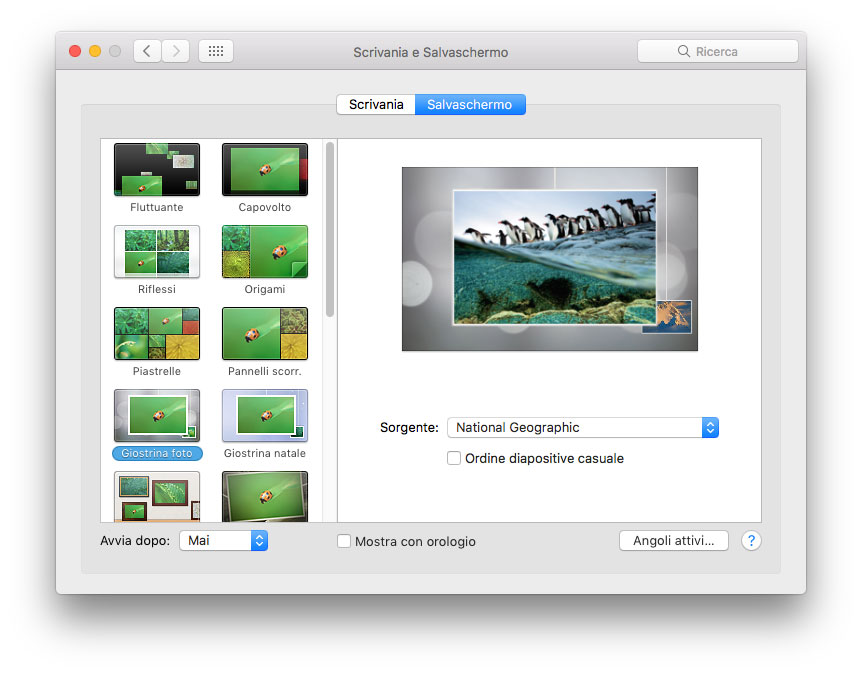The width and height of the screenshot is (862, 674).
Task: Open the Avvia dopo Mai dropdown
Action: [x=223, y=540]
